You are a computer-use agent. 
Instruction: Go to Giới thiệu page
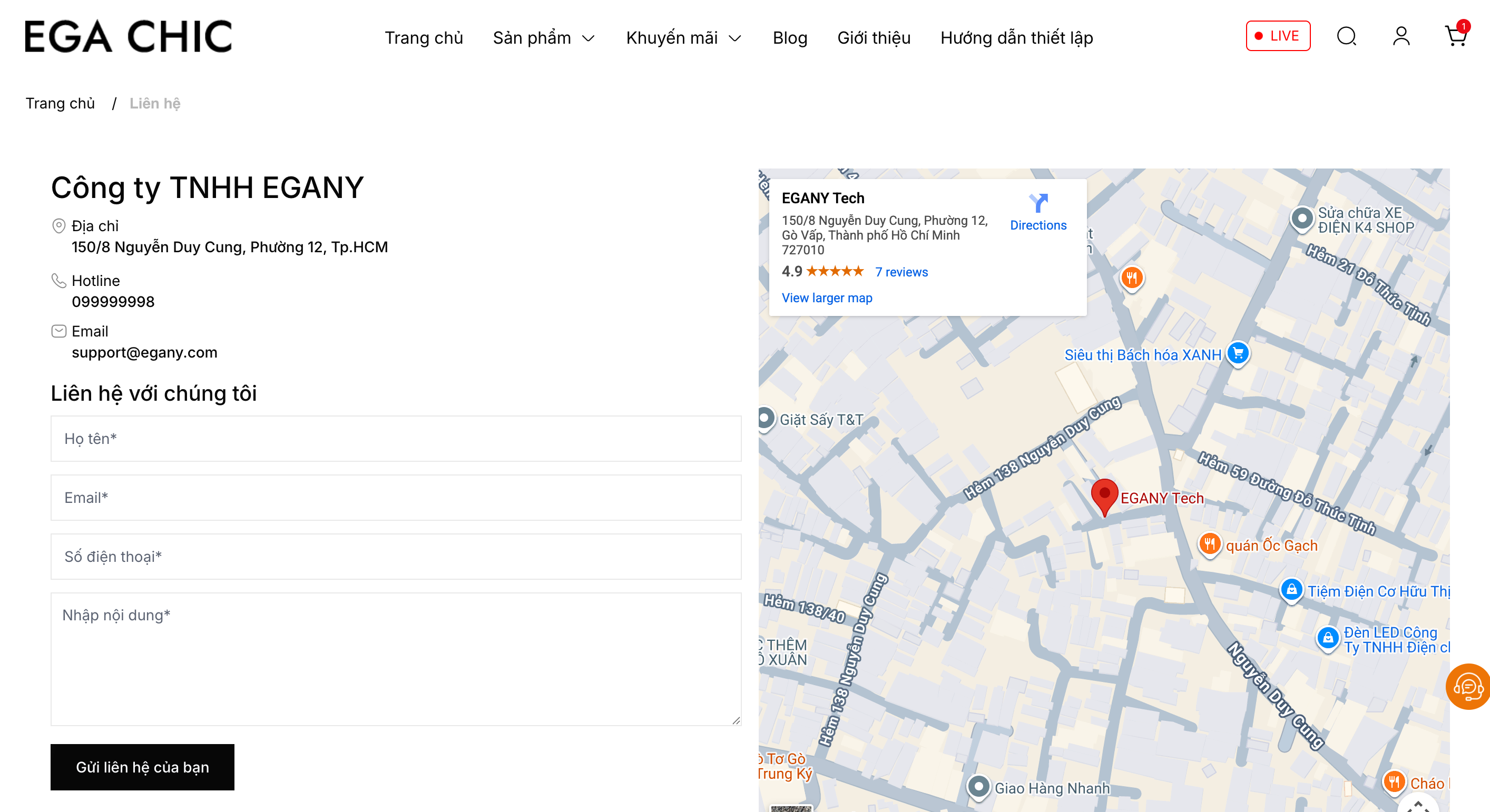point(874,38)
